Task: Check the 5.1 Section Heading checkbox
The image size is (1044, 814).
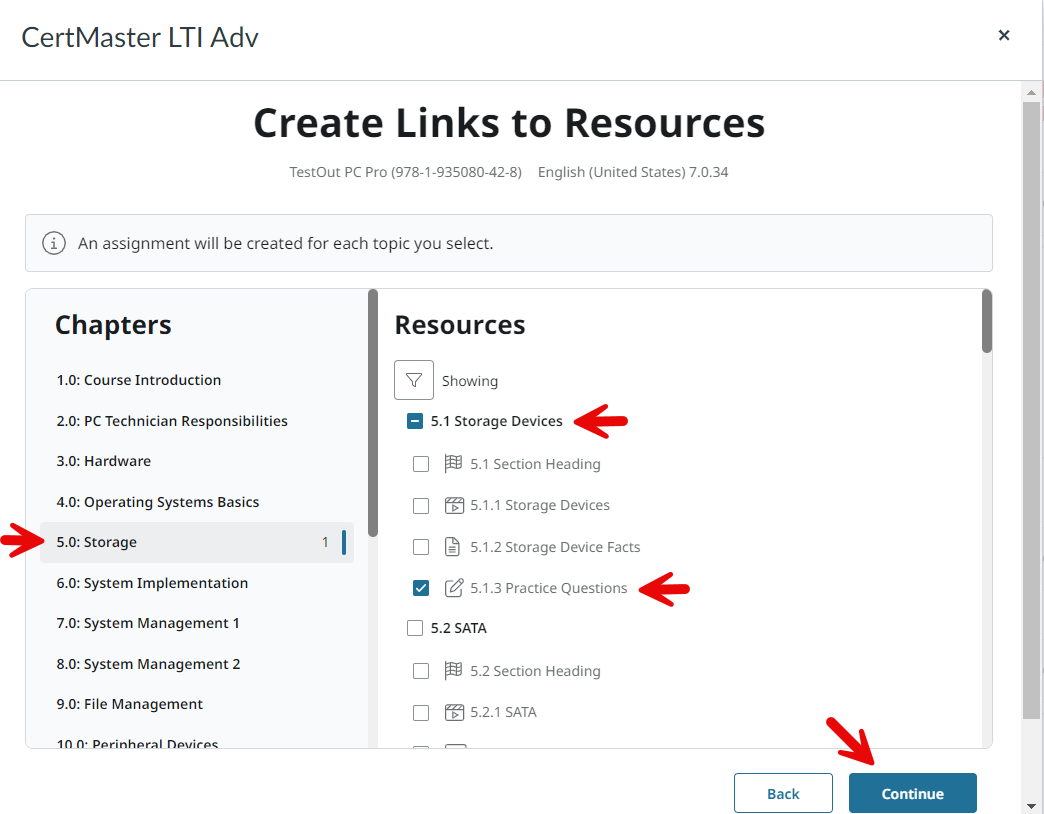Action: (x=421, y=464)
